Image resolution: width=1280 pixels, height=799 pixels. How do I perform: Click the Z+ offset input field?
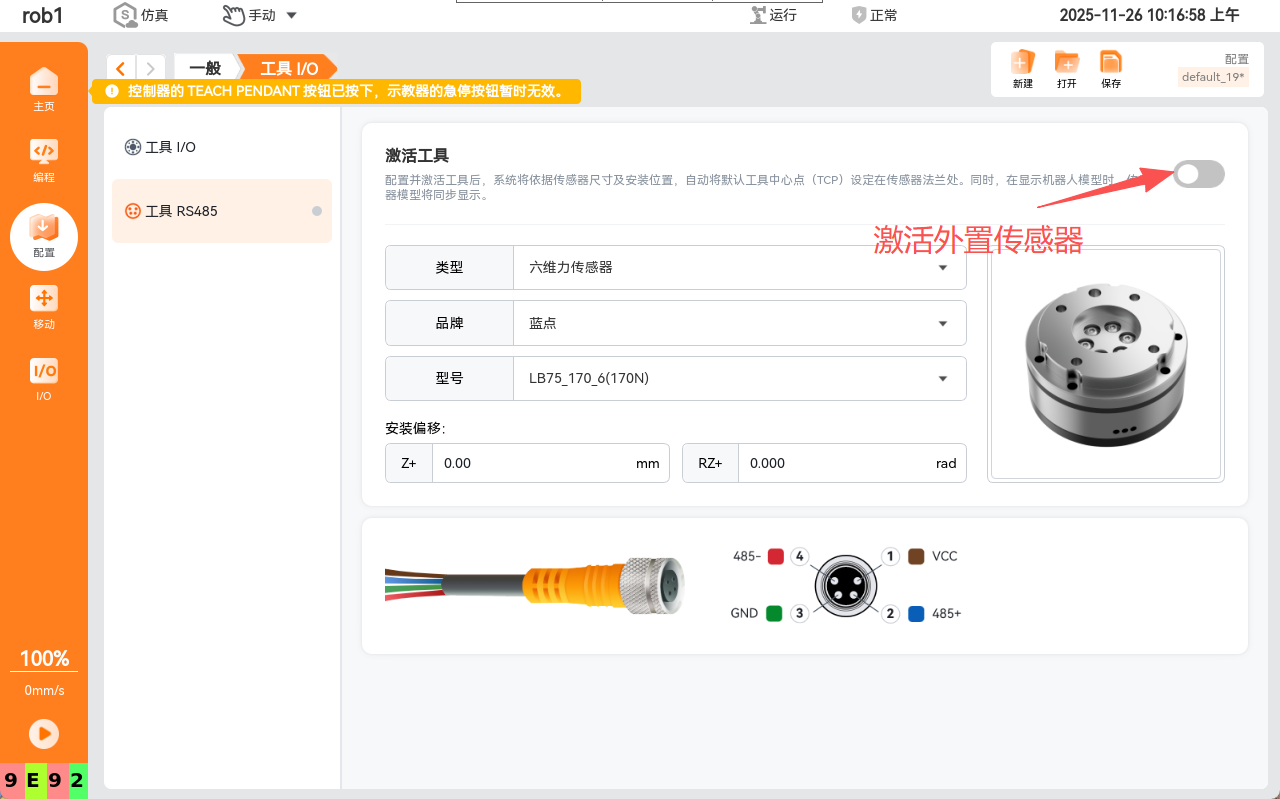(x=535, y=464)
